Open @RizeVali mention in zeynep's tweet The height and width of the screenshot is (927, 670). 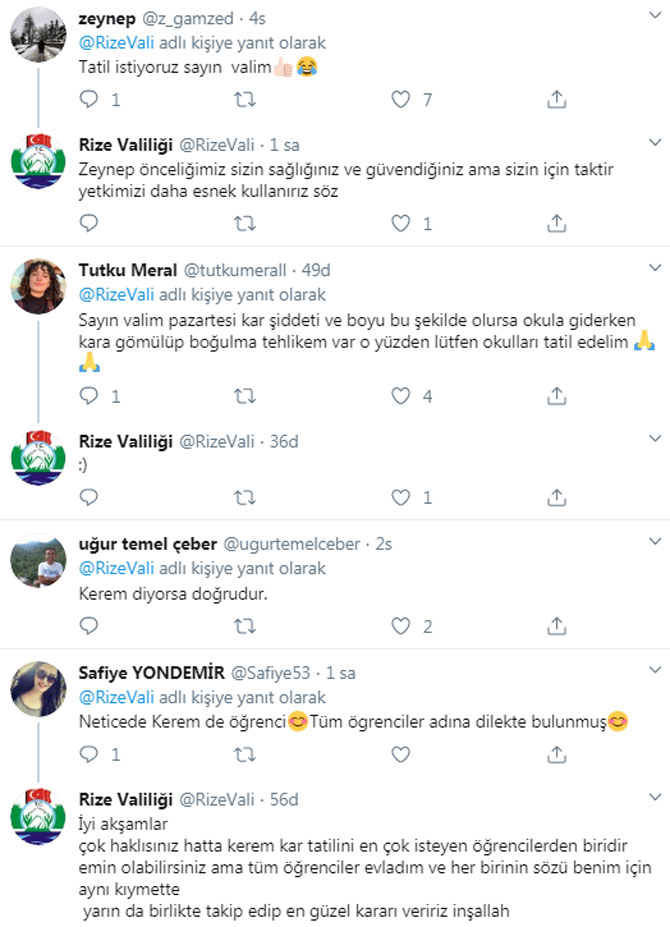click(x=113, y=44)
